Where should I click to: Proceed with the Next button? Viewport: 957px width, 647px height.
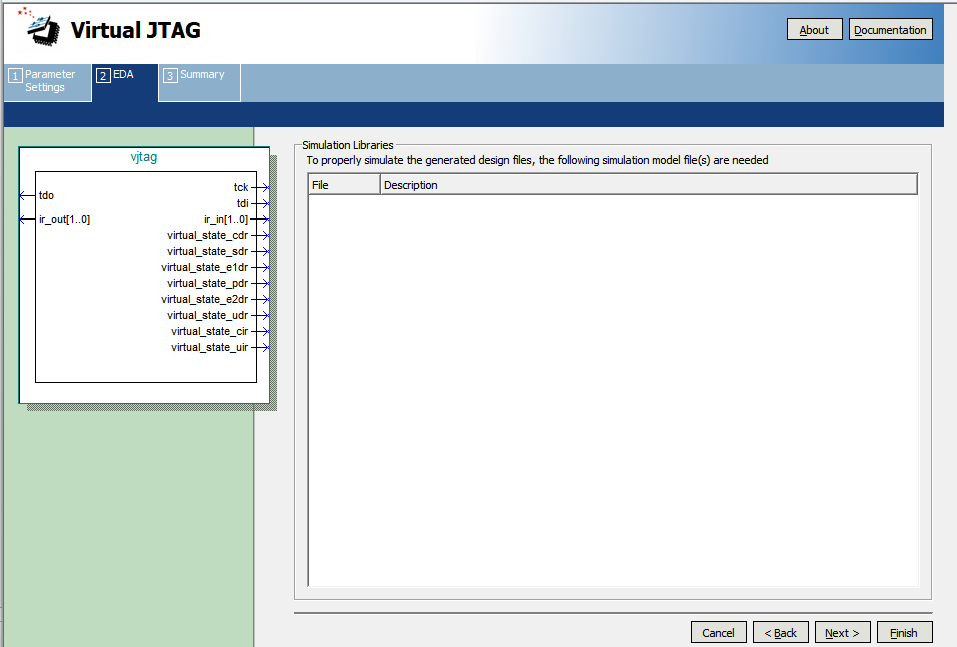[842, 633]
